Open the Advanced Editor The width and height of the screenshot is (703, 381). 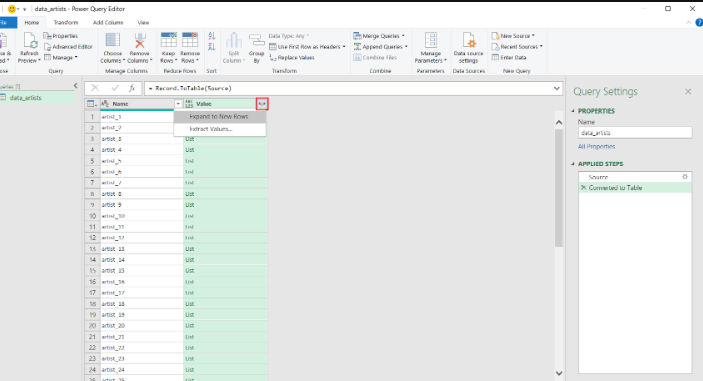coord(68,47)
